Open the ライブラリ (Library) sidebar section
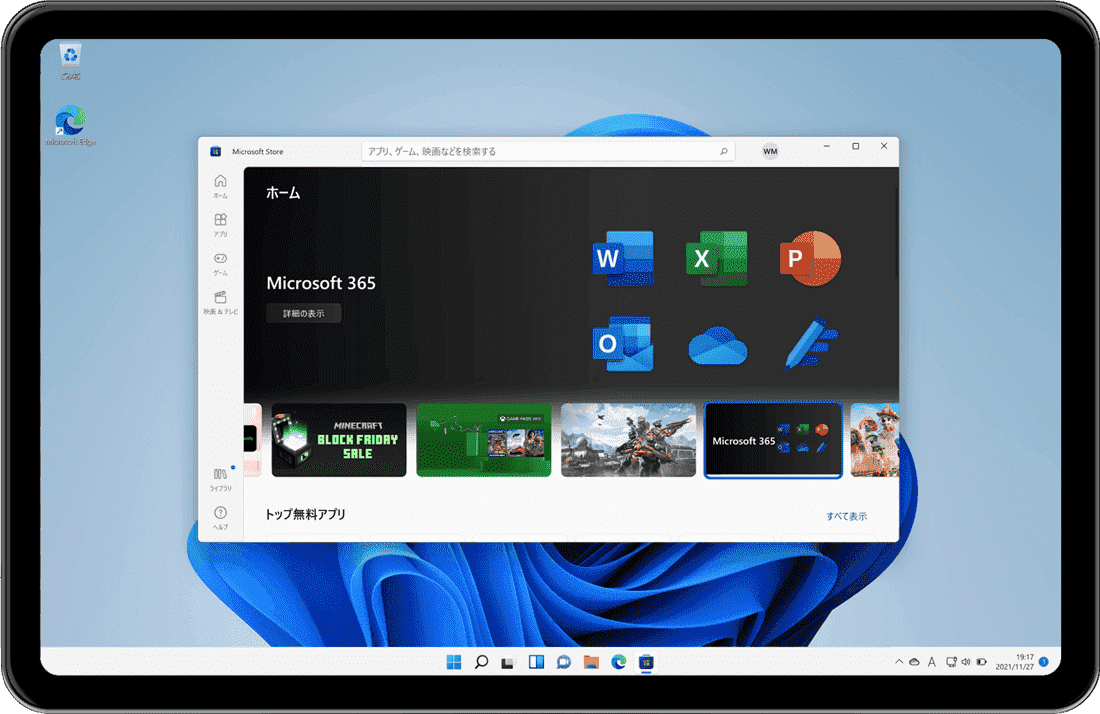The image size is (1100, 714). click(x=220, y=479)
